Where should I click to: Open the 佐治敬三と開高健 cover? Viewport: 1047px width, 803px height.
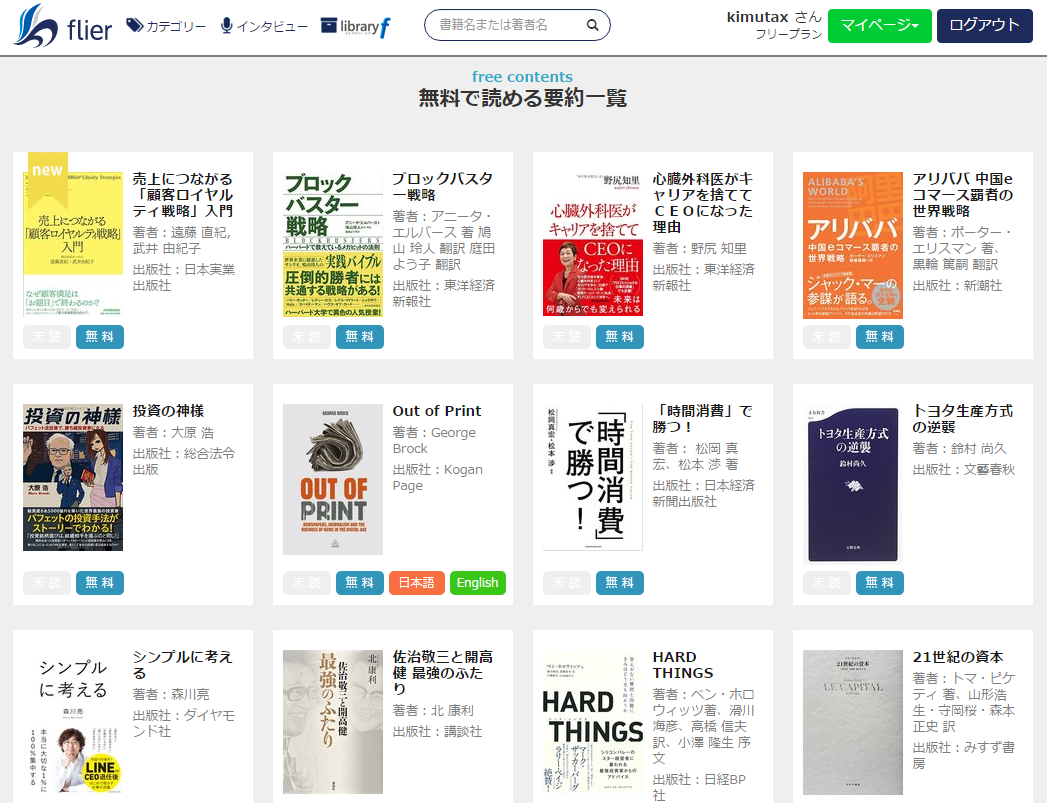[x=333, y=722]
